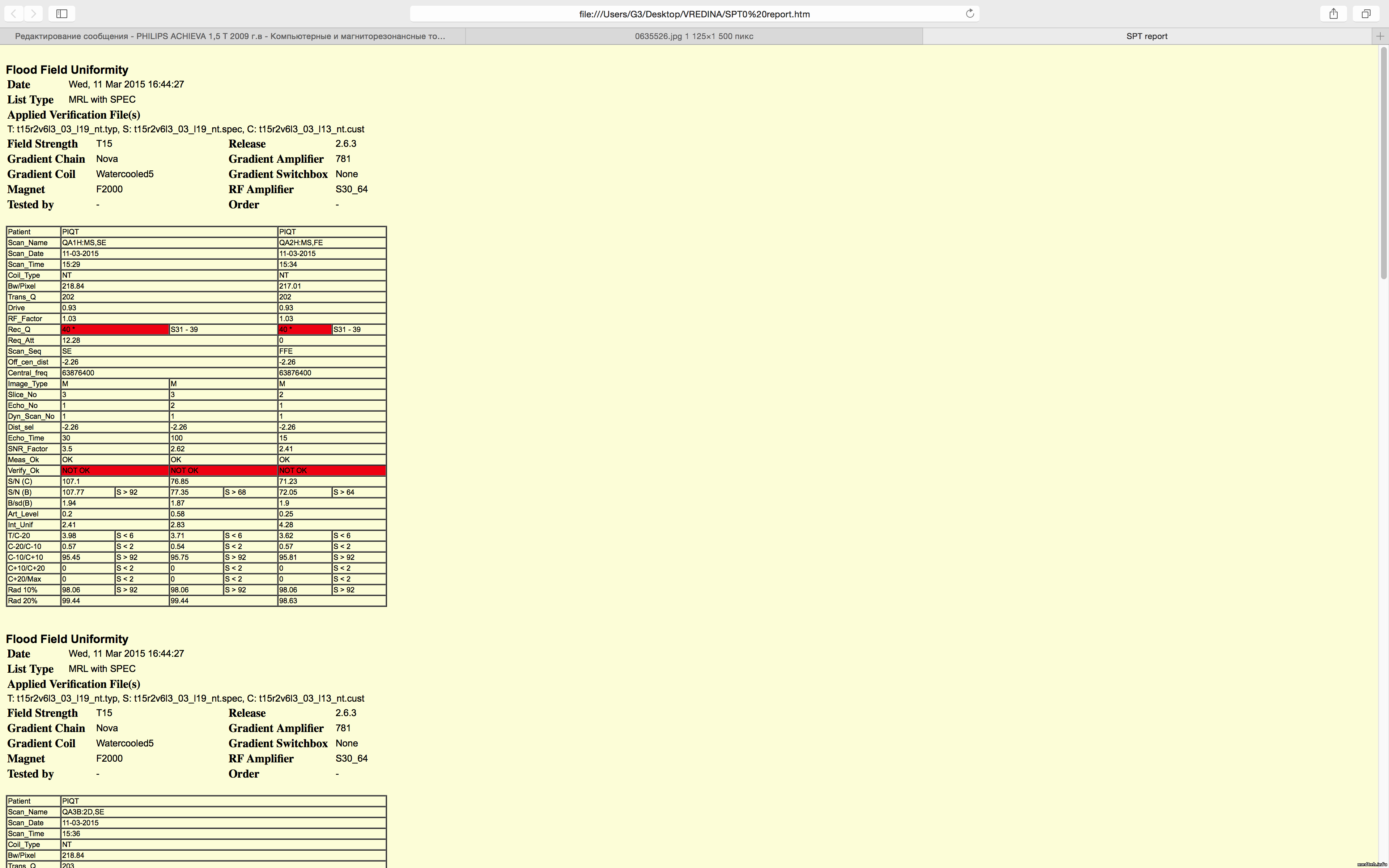Show the Safari sidebar
1389x868 pixels.
(x=62, y=13)
